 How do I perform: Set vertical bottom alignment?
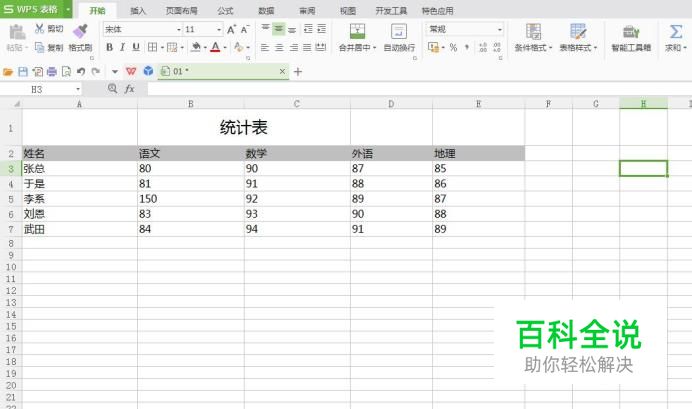pos(292,30)
